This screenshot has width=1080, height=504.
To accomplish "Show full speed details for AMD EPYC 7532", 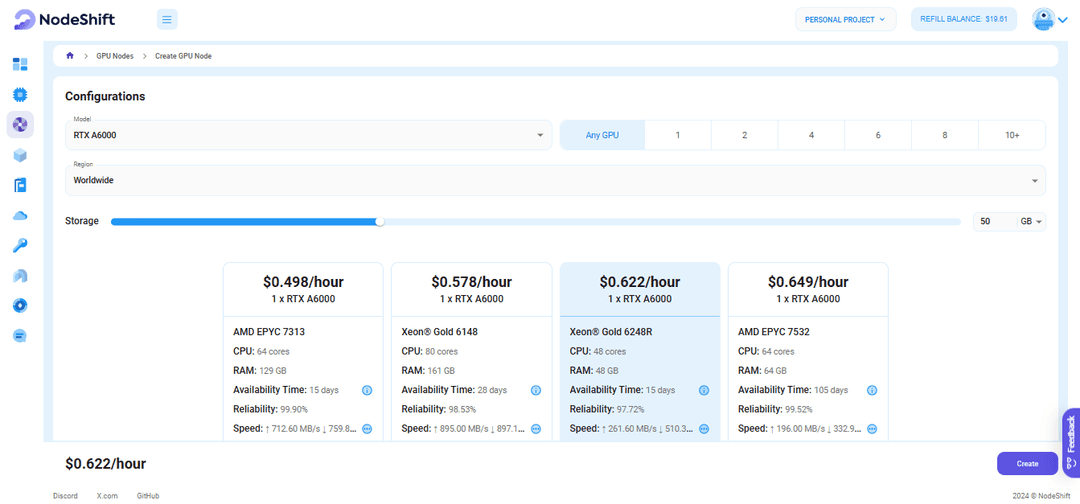I will 872,428.
